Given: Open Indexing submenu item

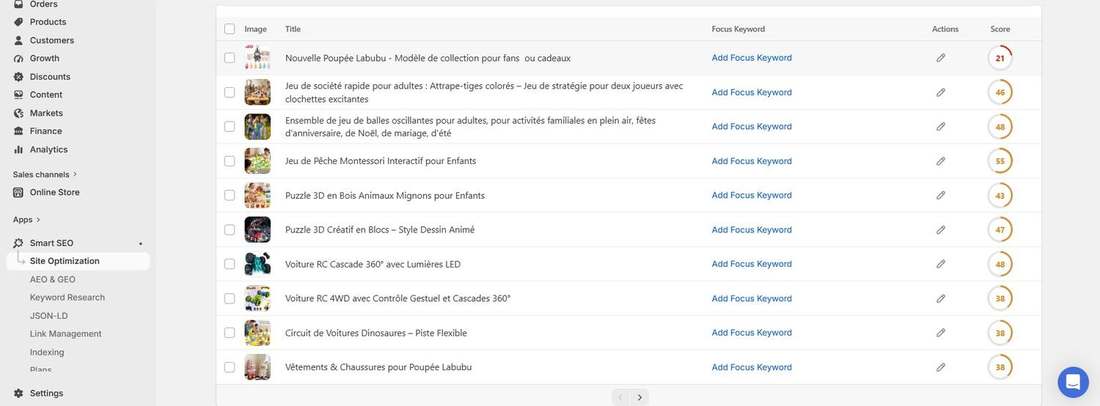Looking at the screenshot, I should [x=47, y=352].
